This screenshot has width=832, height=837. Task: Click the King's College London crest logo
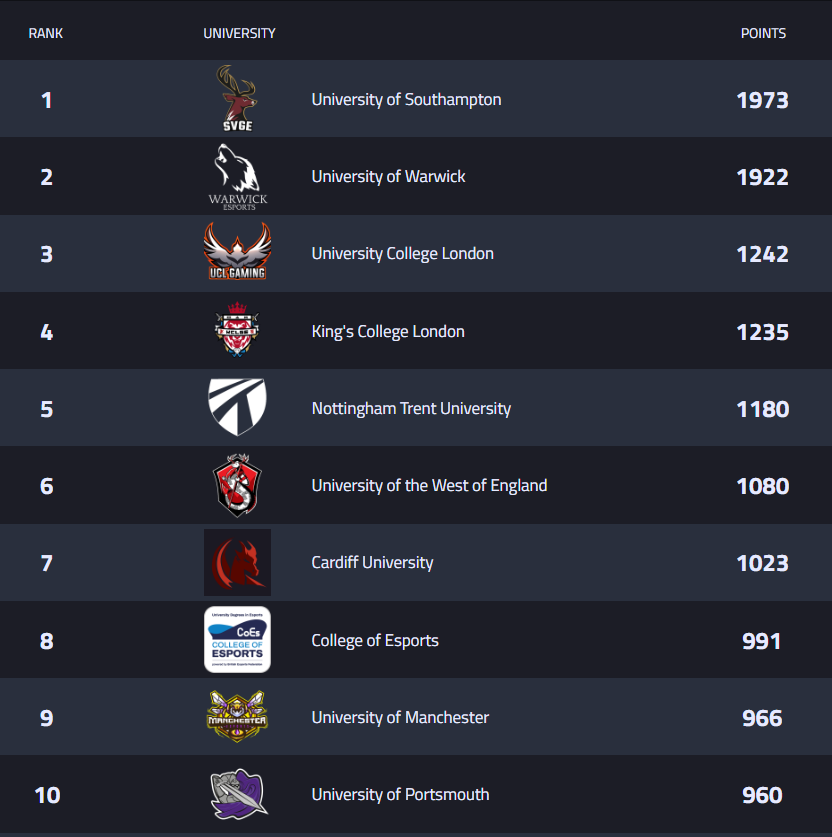(x=237, y=331)
